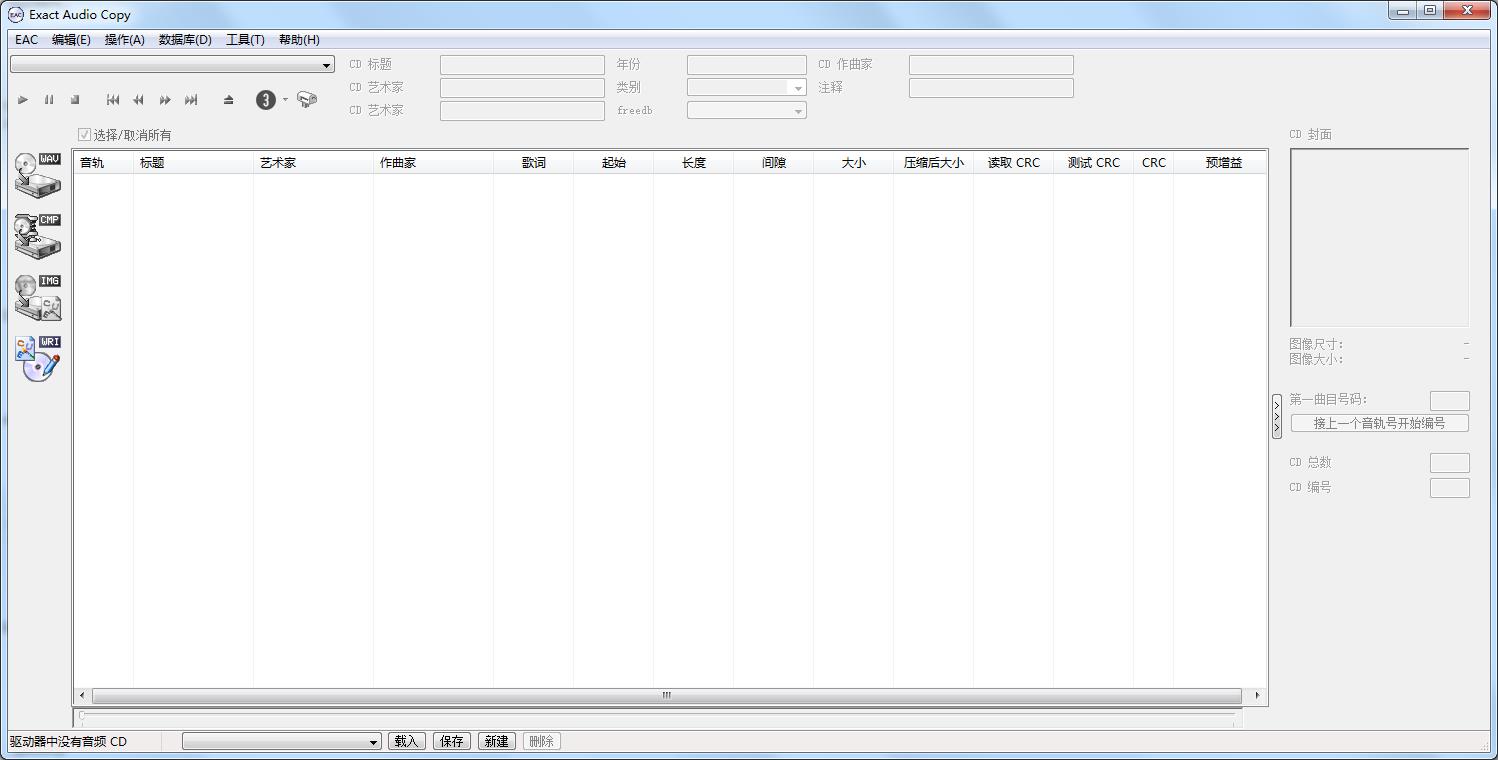
Task: Open the arrow beside the number 3 icon
Action: (x=285, y=100)
